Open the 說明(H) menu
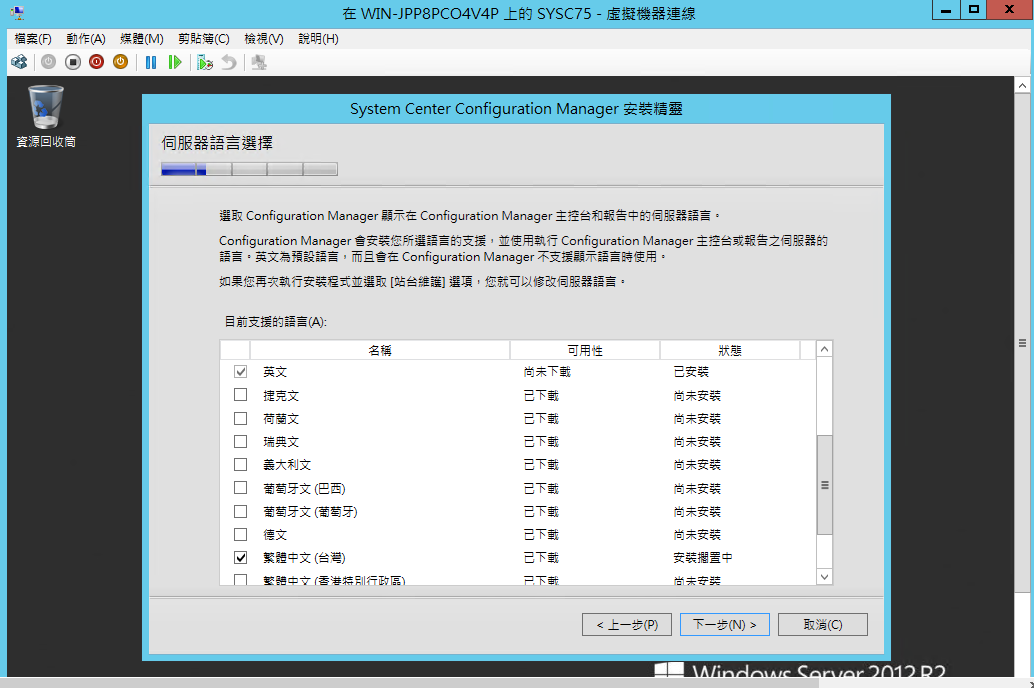 [319, 39]
